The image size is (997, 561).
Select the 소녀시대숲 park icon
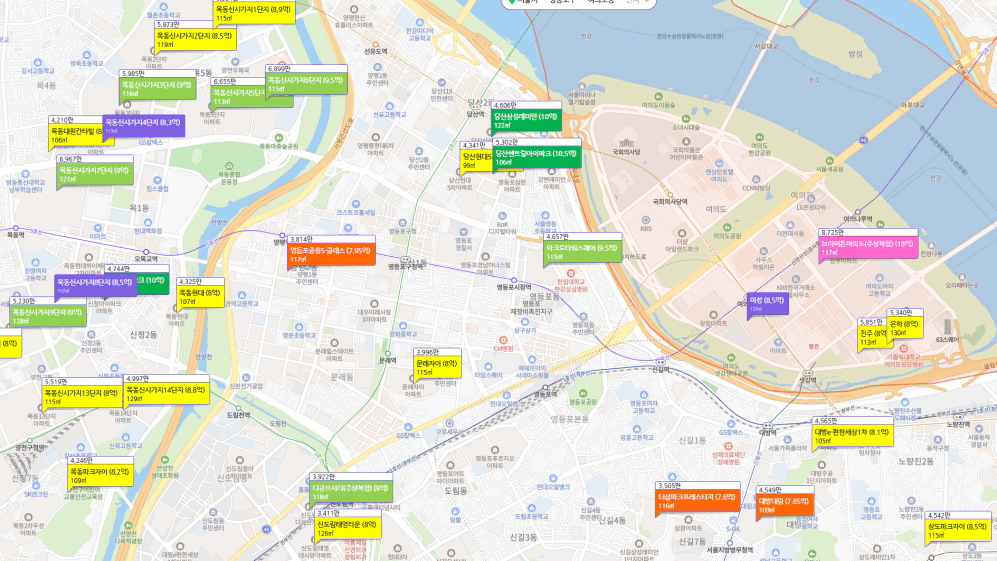click(686, 119)
